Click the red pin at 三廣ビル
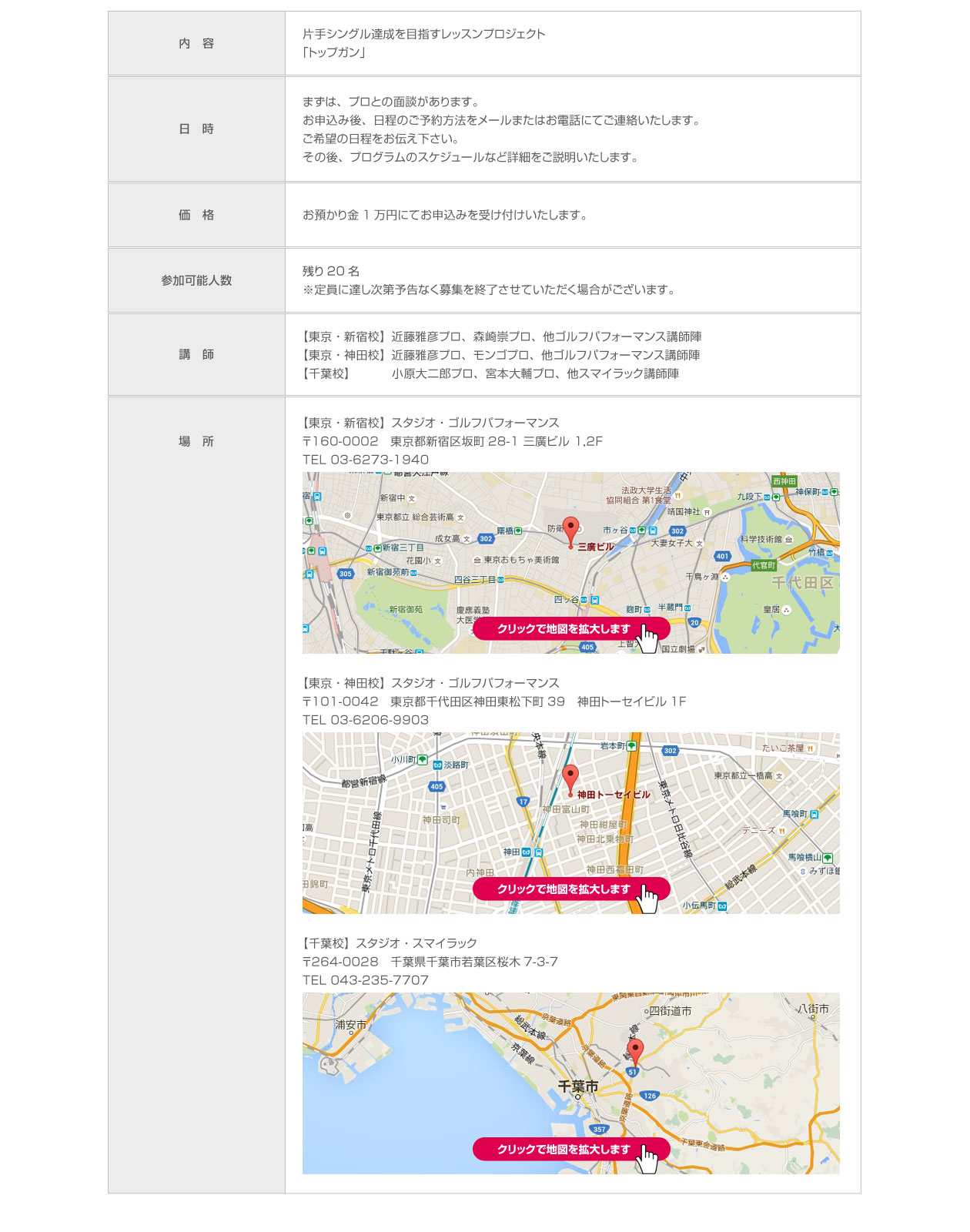Image resolution: width=970 pixels, height=1232 pixels. [570, 530]
